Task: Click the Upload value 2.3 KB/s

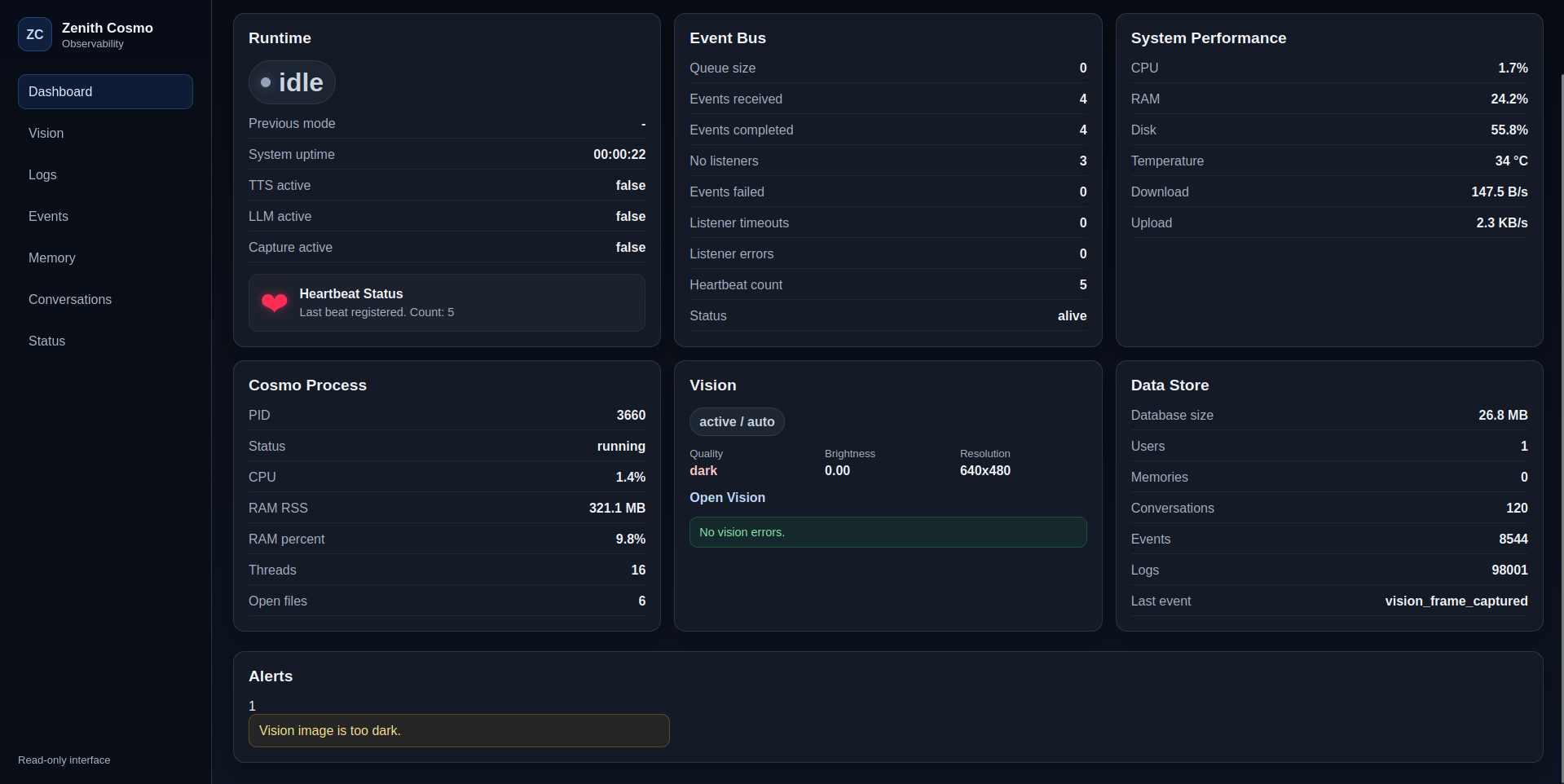Action: 1501,222
